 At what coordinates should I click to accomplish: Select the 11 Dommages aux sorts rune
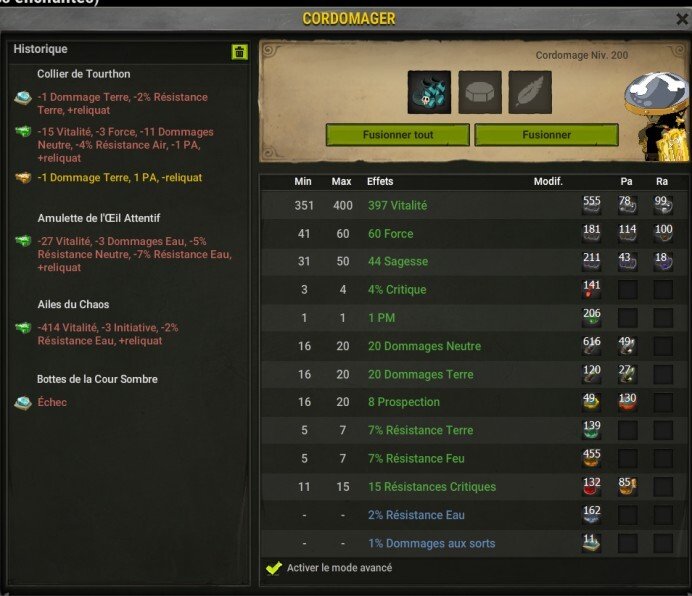[x=591, y=543]
